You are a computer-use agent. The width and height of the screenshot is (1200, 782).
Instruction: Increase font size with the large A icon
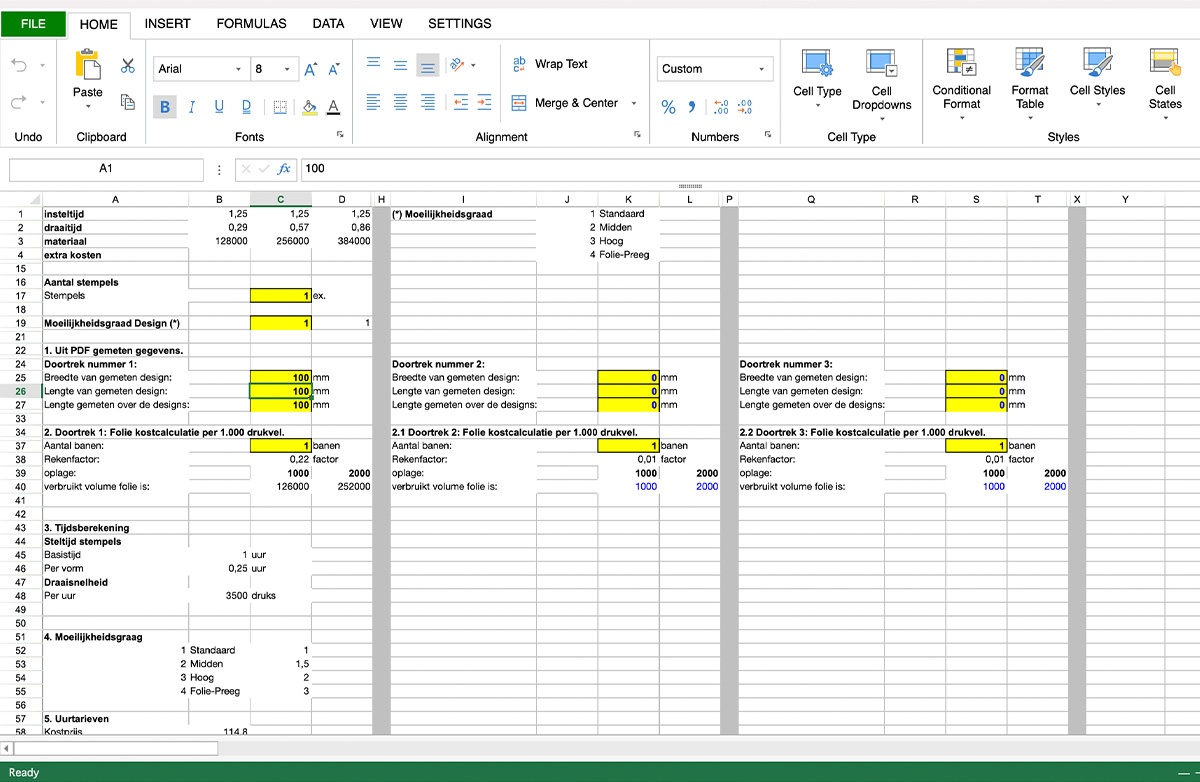click(x=311, y=69)
